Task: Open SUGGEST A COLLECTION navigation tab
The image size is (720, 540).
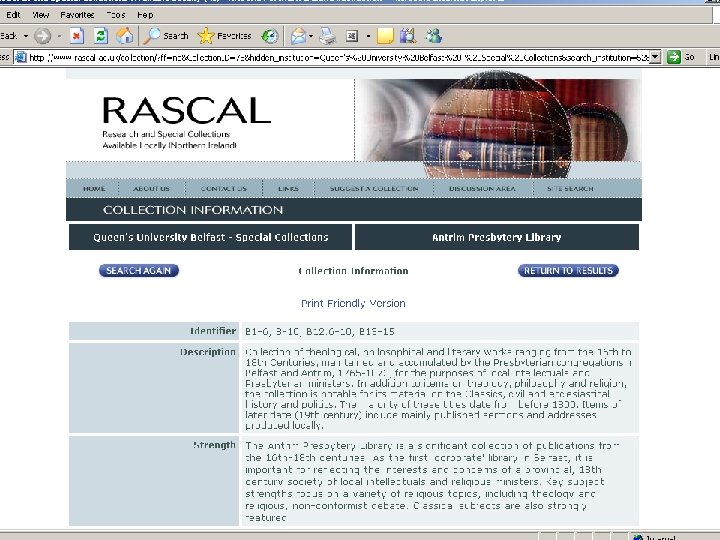Action: [374, 189]
